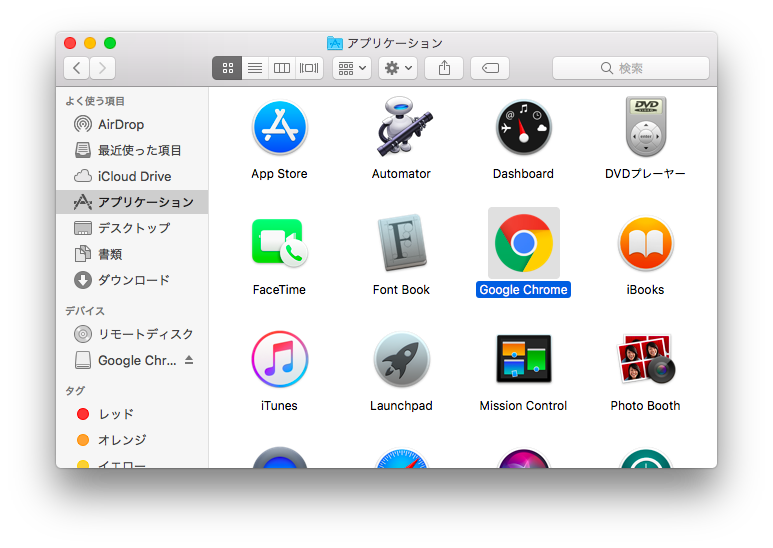Click the App Store name label
This screenshot has width=773, height=548.
coord(280,173)
